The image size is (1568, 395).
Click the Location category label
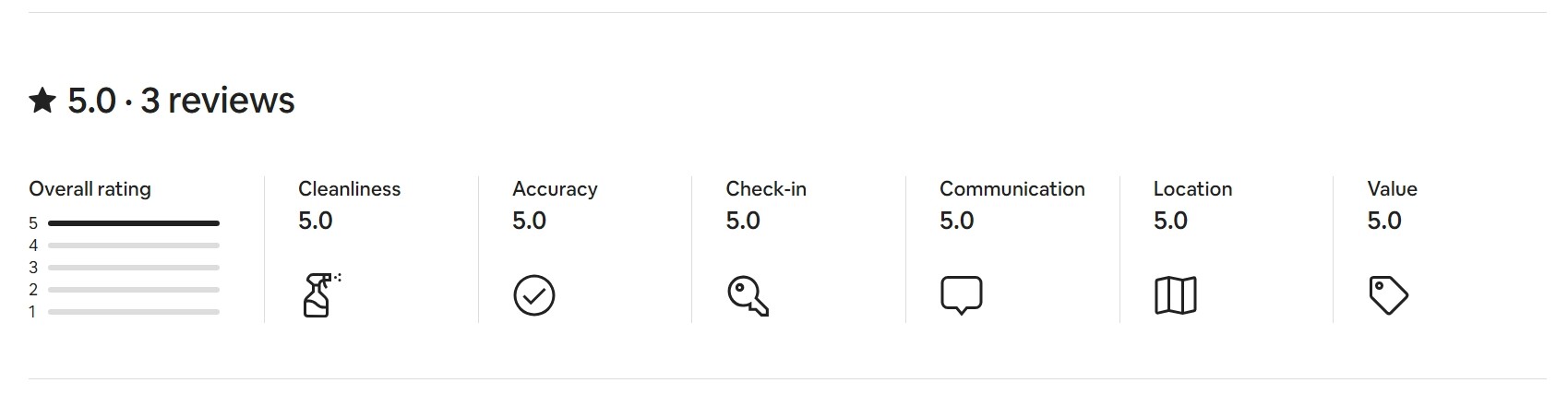[1192, 189]
